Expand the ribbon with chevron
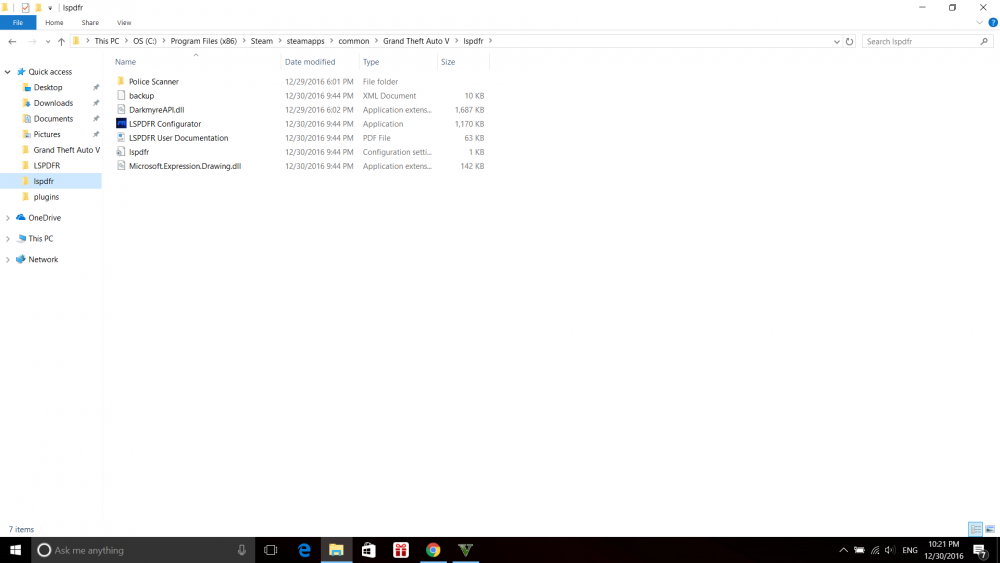The width and height of the screenshot is (1000, 563). 980,22
